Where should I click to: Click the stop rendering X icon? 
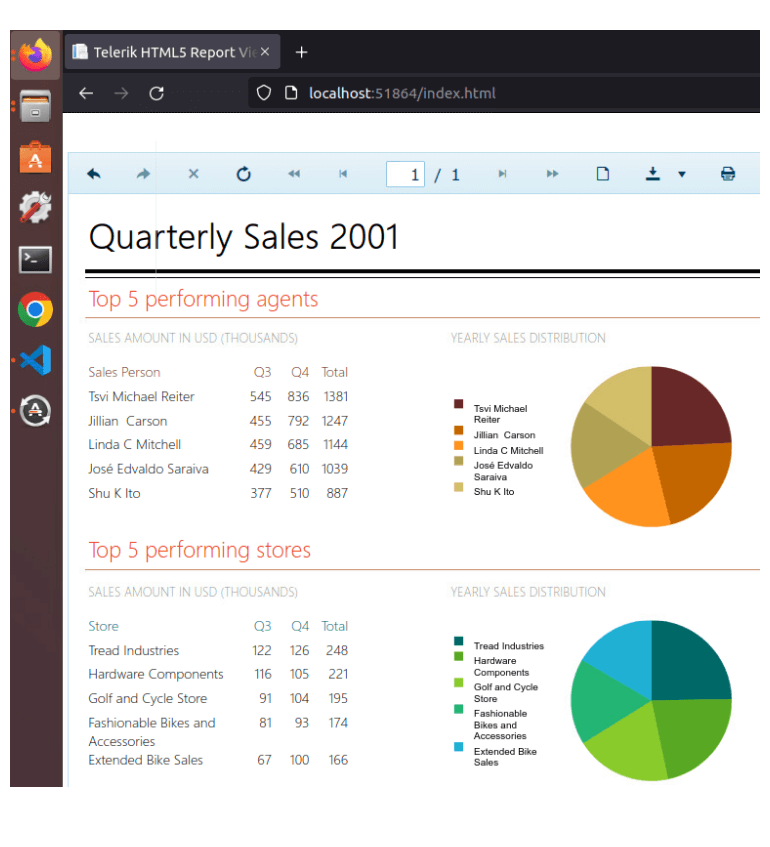[x=193, y=174]
